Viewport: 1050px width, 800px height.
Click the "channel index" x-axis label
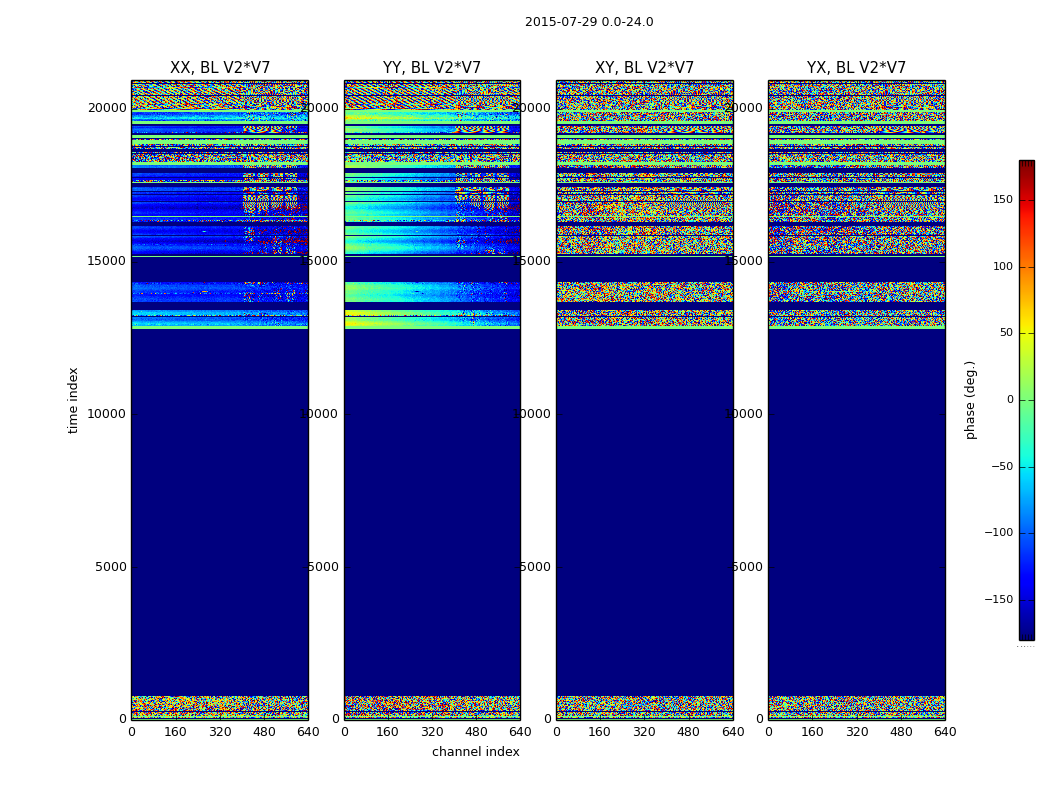coord(476,752)
